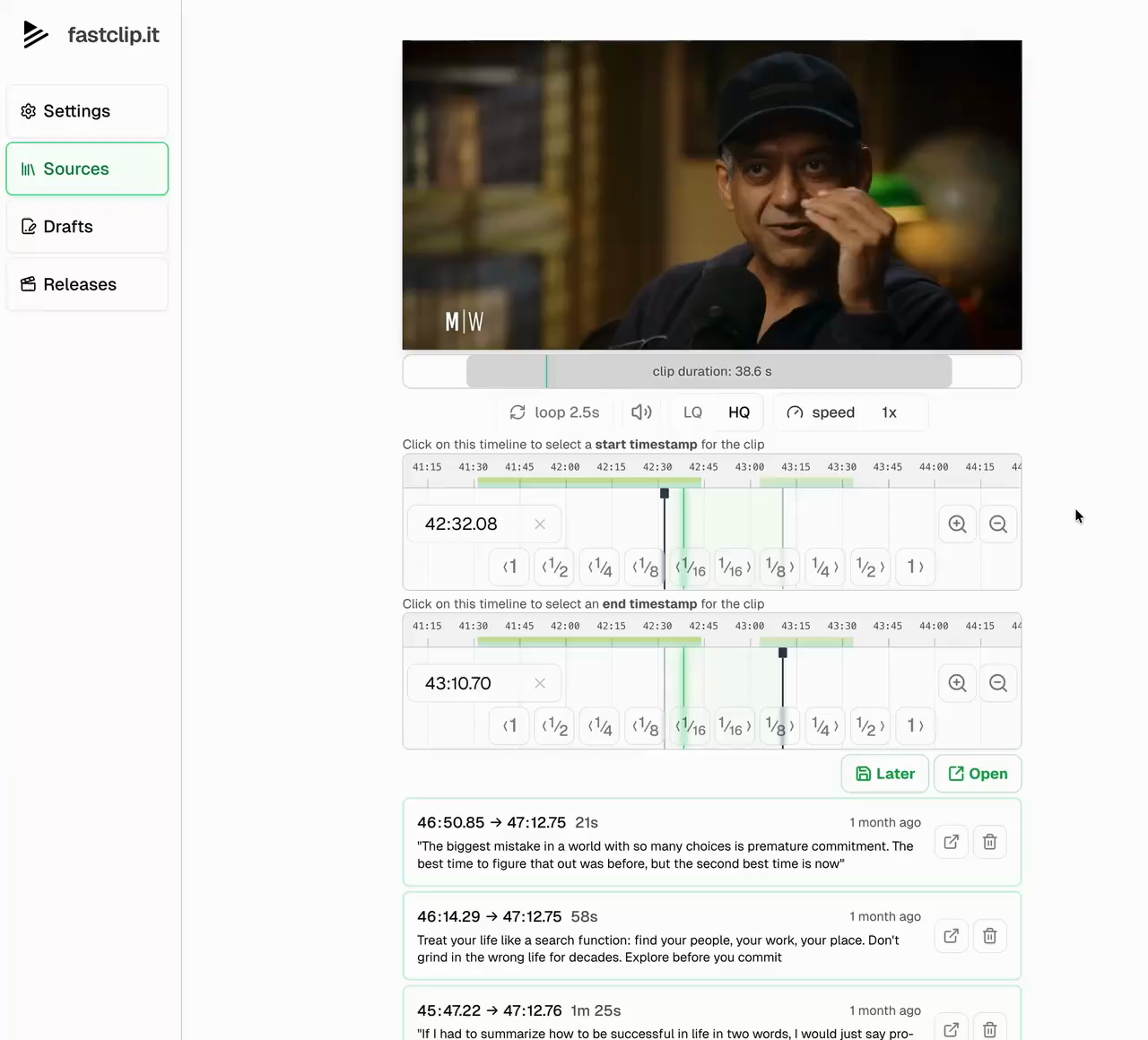Open the playback speed 1x selector

(x=888, y=412)
